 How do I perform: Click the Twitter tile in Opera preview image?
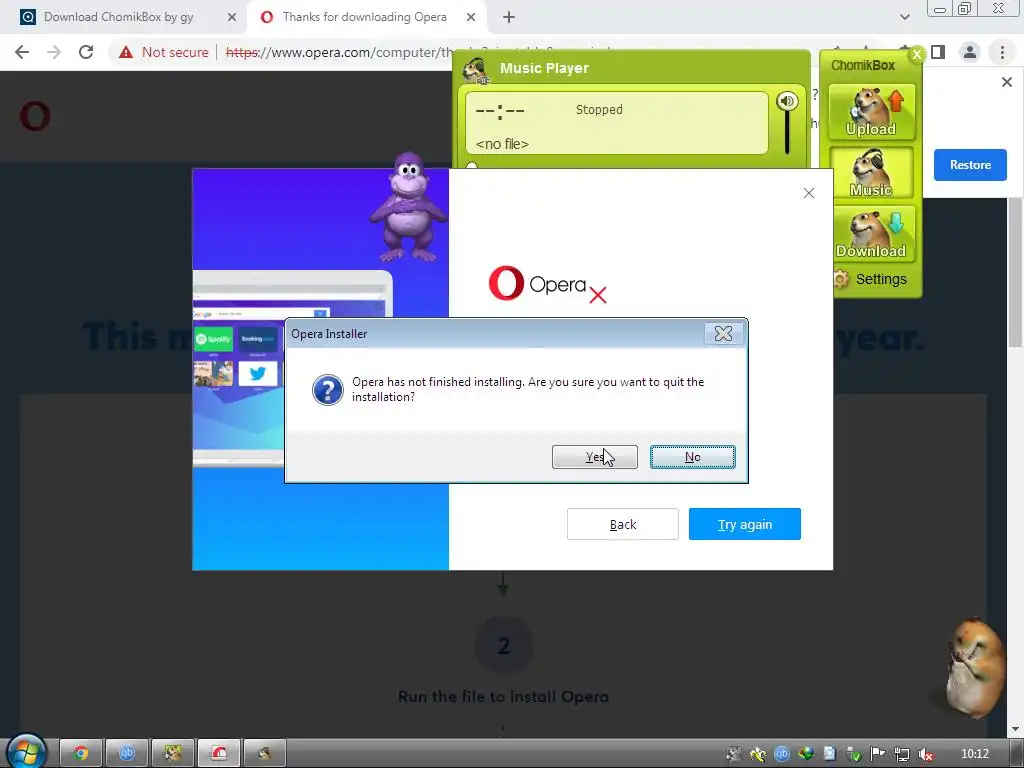pyautogui.click(x=257, y=374)
